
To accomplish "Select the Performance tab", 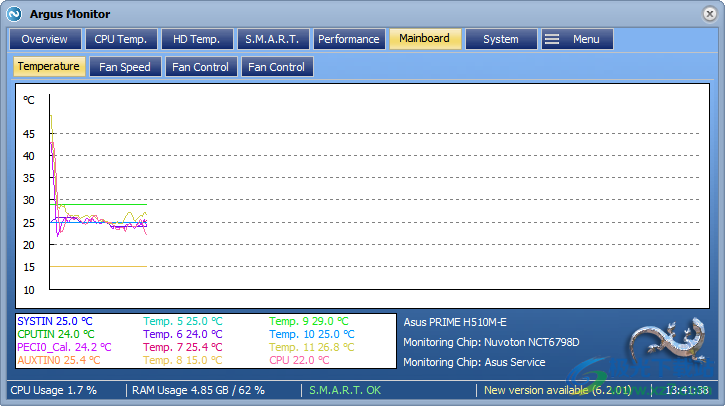I will pos(348,39).
